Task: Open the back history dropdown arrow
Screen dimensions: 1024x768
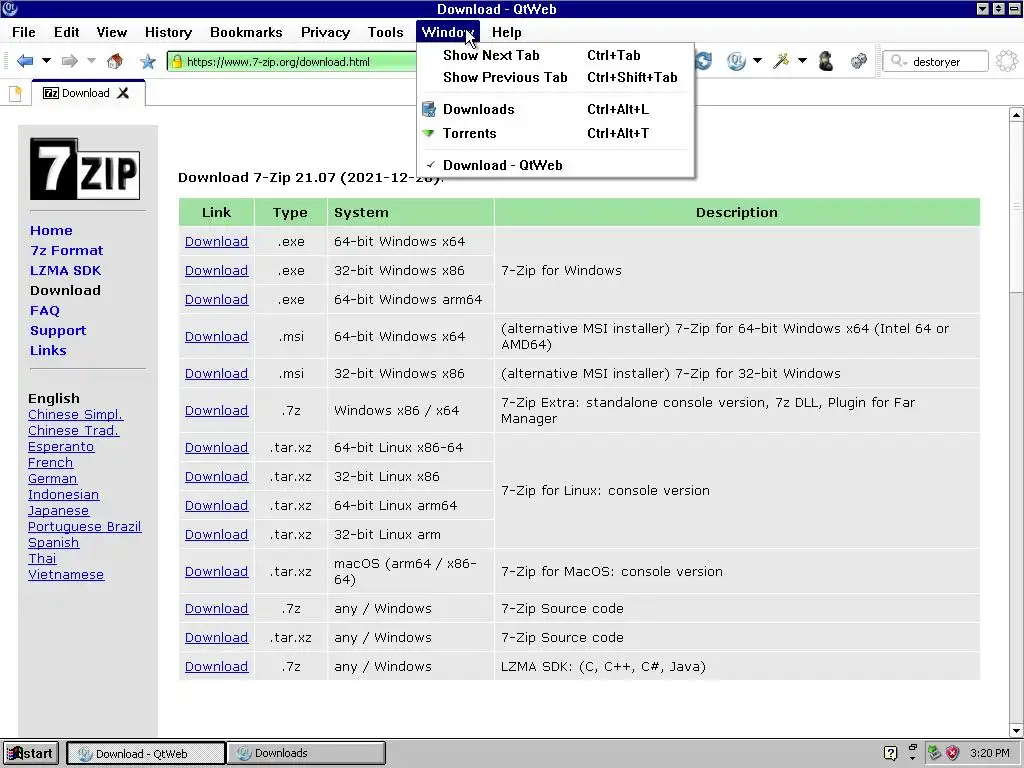Action: (x=46, y=61)
